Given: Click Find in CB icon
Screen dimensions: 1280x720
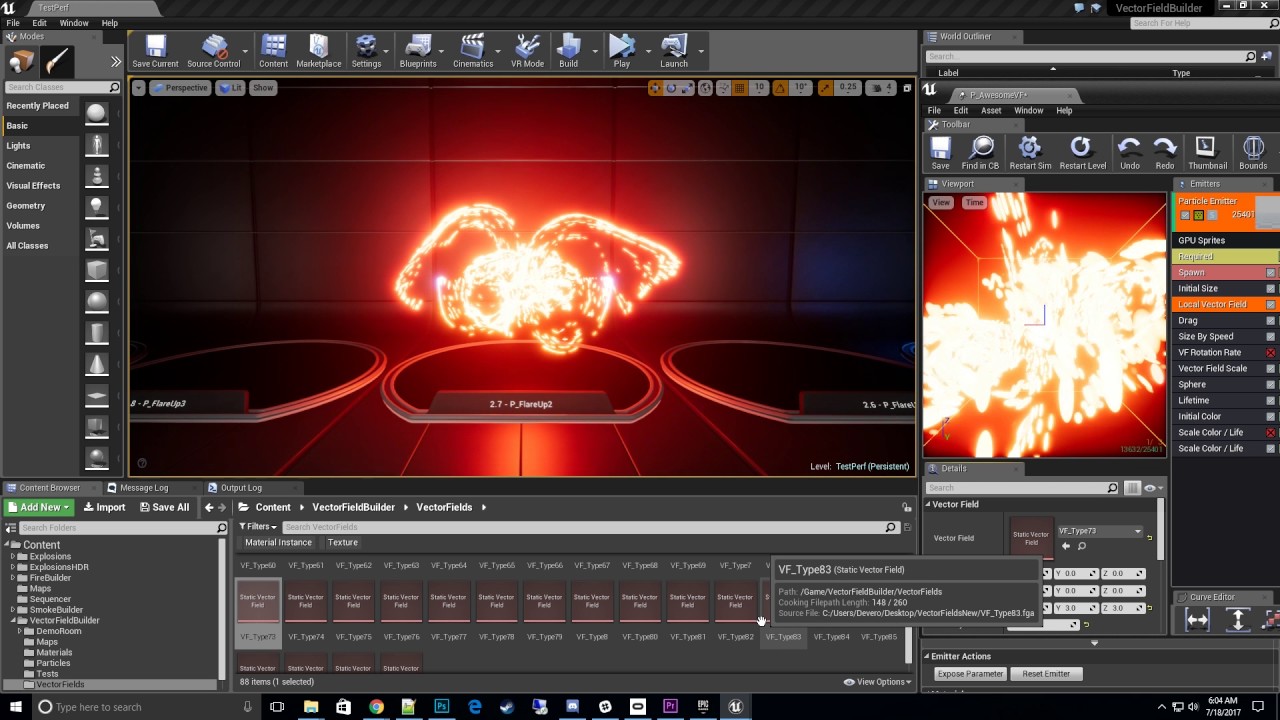Looking at the screenshot, I should coord(980,153).
